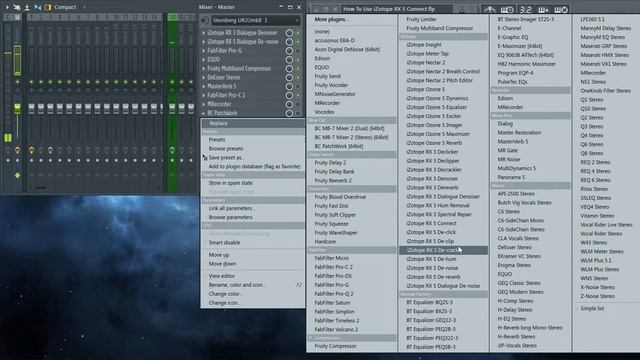This screenshot has width=640, height=360.
Task: Open slot menu arrow for iZotope RX 3 Dialogue Denoiser
Action: pos(204,33)
